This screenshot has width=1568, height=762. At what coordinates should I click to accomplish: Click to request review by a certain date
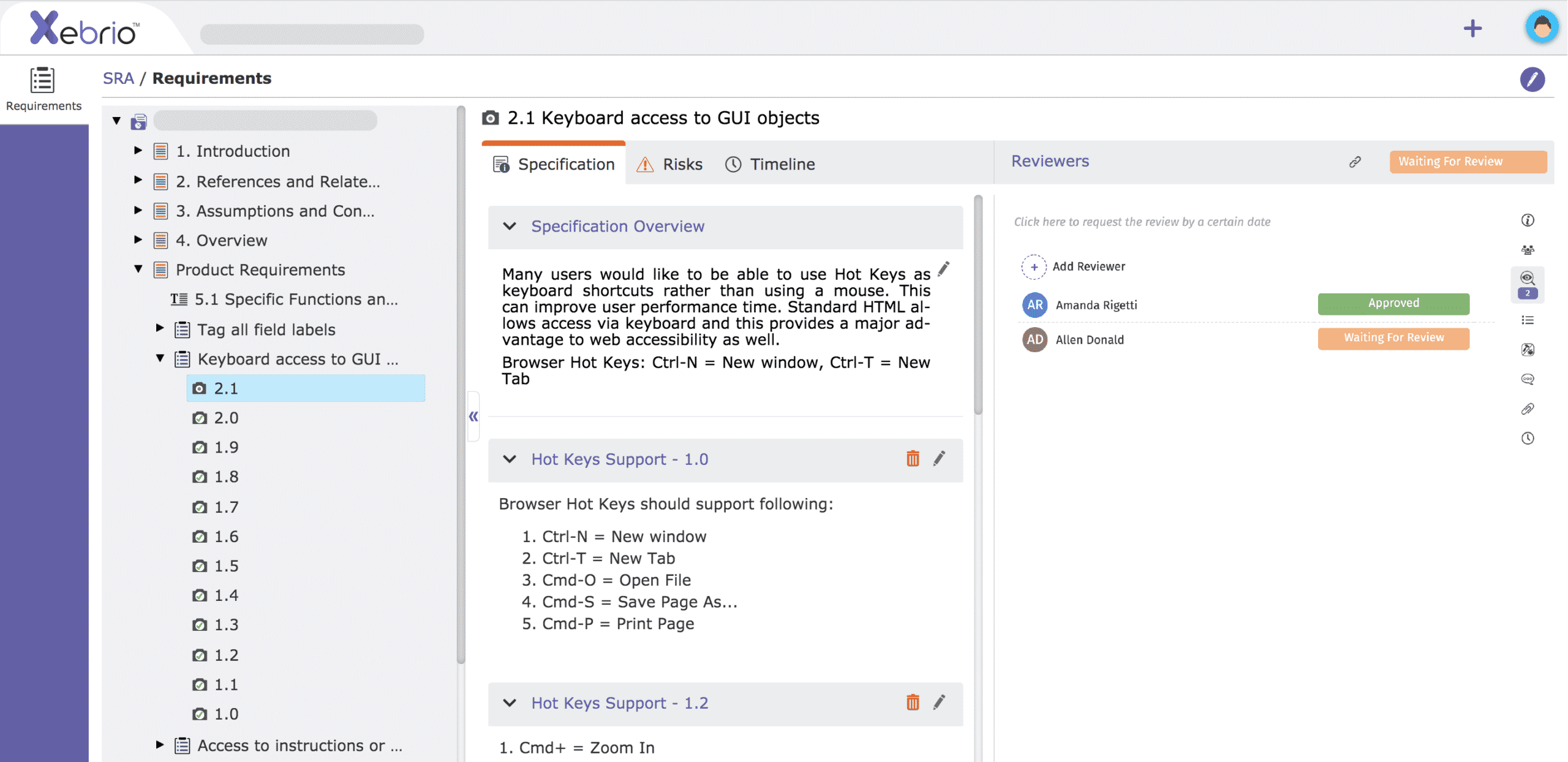pyautogui.click(x=1142, y=222)
